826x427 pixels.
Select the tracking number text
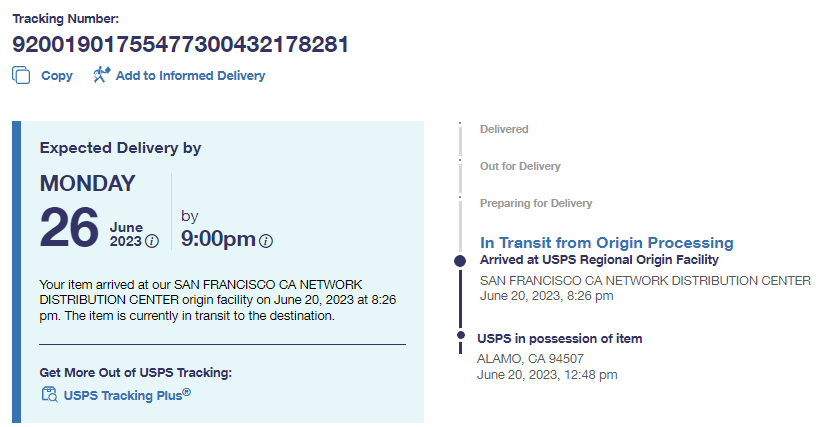tap(180, 44)
